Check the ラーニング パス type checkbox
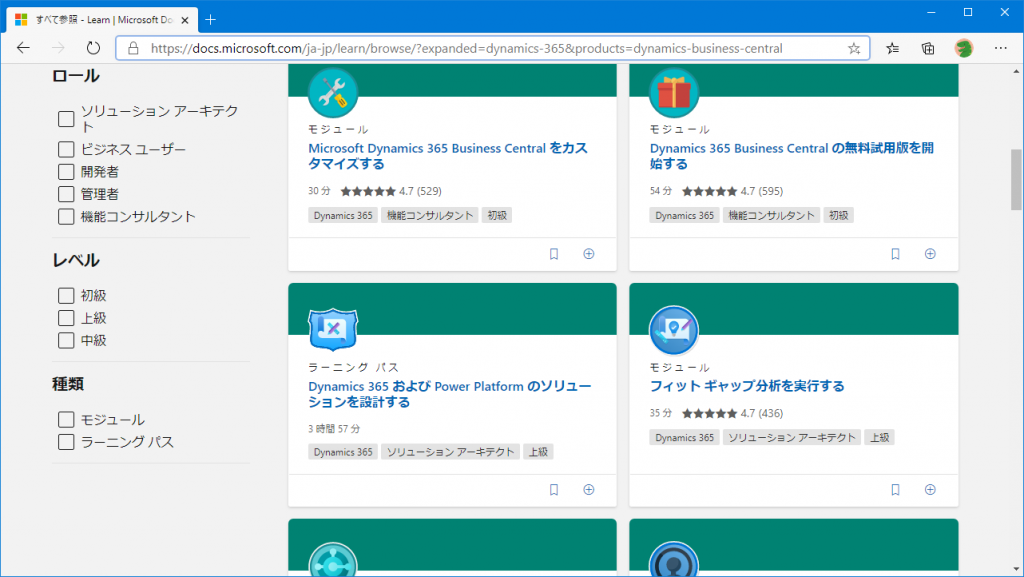Screen dimensions: 1024x577 [x=66, y=442]
